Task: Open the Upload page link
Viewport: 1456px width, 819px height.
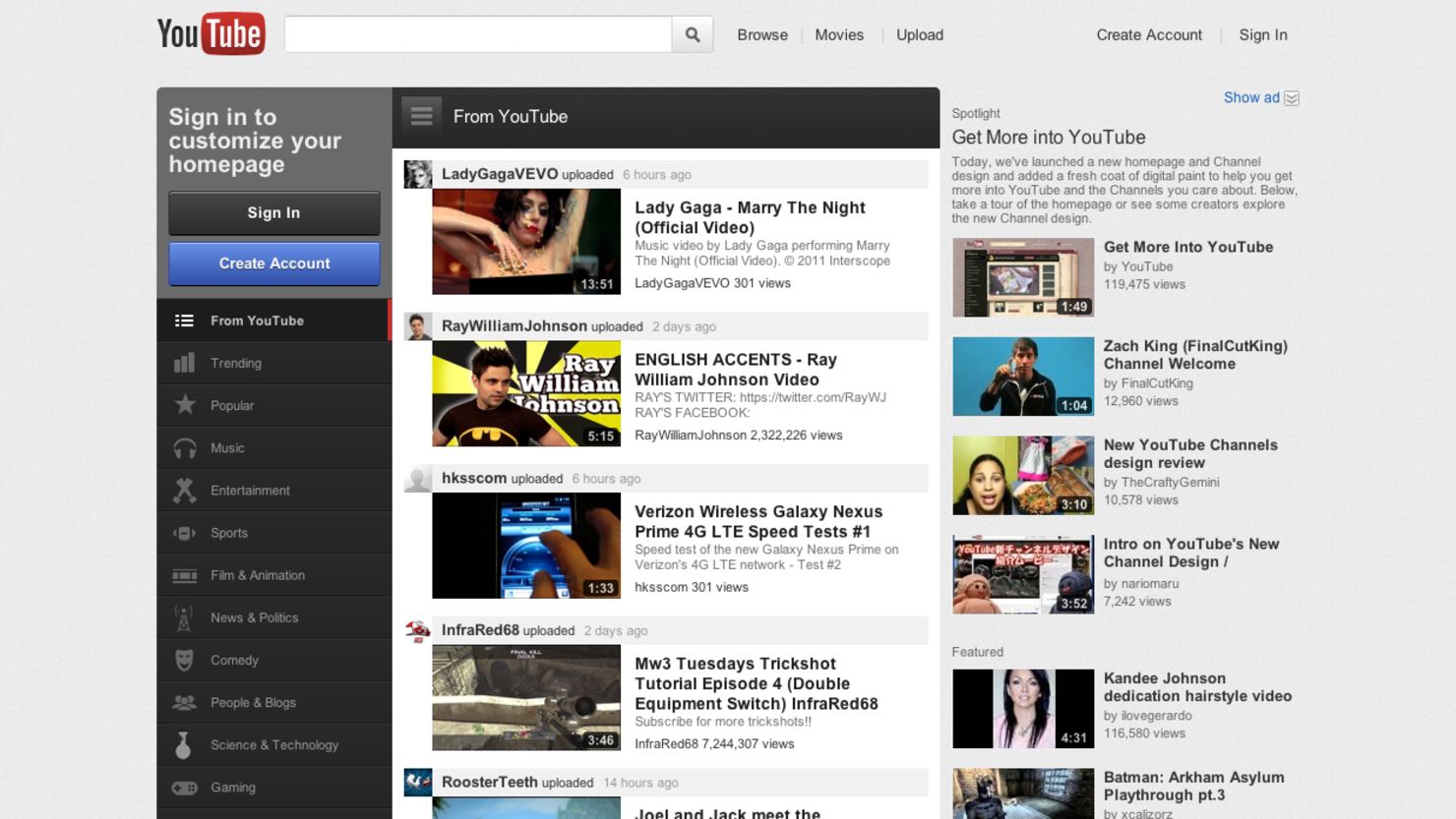Action: pyautogui.click(x=919, y=34)
